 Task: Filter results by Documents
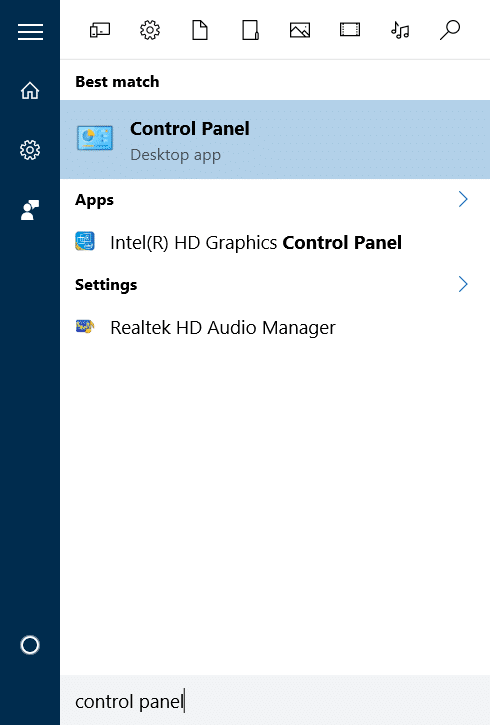200,31
